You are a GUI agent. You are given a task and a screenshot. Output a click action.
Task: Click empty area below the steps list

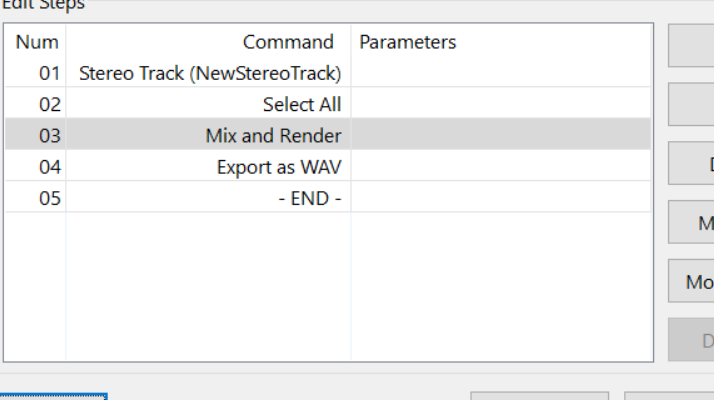click(x=328, y=287)
